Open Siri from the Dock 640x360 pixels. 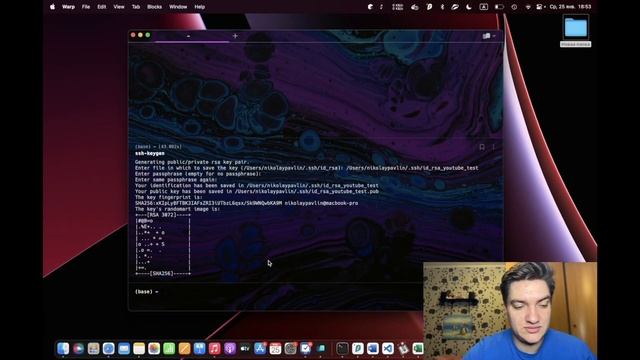pyautogui.click(x=78, y=348)
